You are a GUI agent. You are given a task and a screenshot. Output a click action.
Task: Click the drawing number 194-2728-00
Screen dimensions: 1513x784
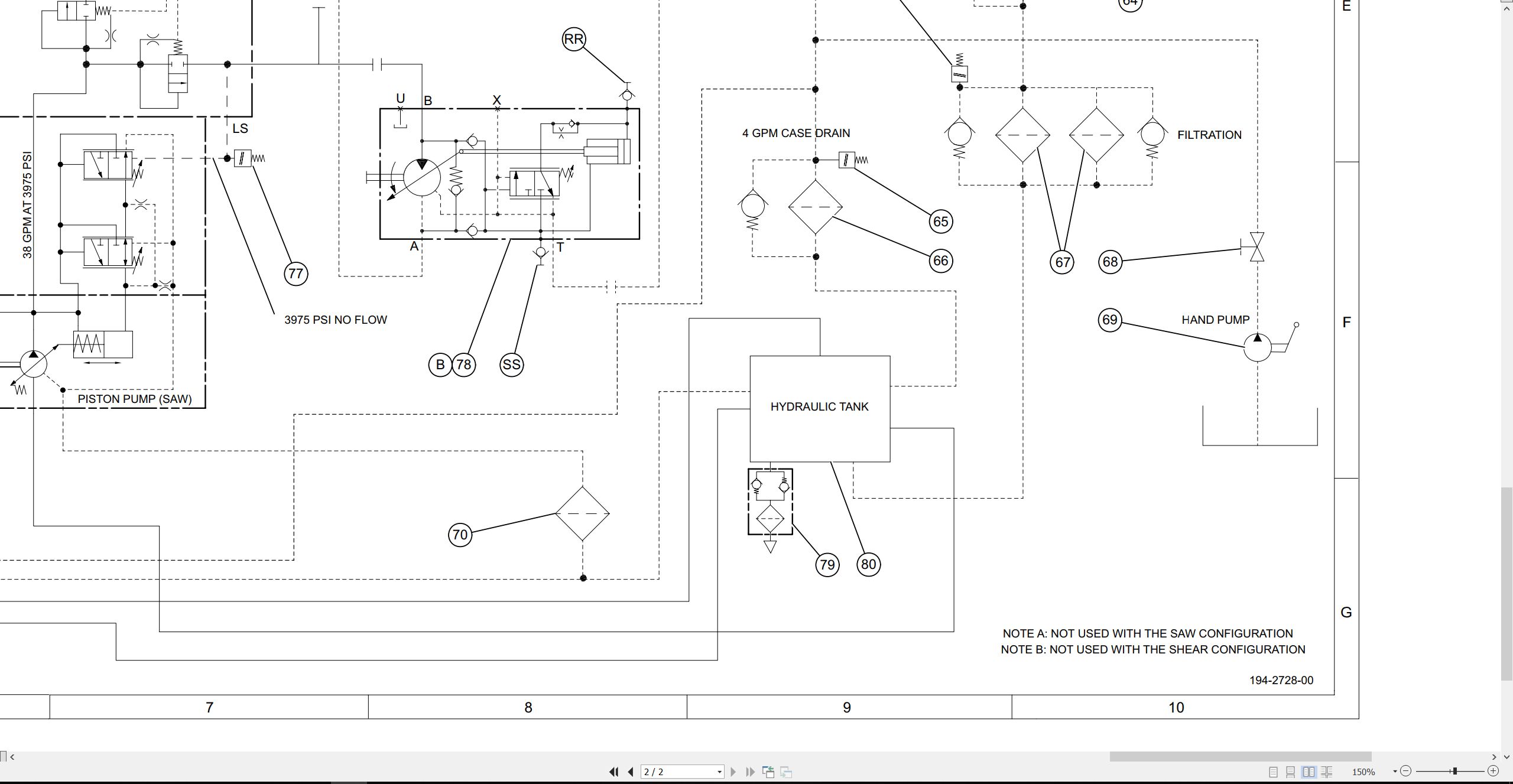(x=1281, y=680)
